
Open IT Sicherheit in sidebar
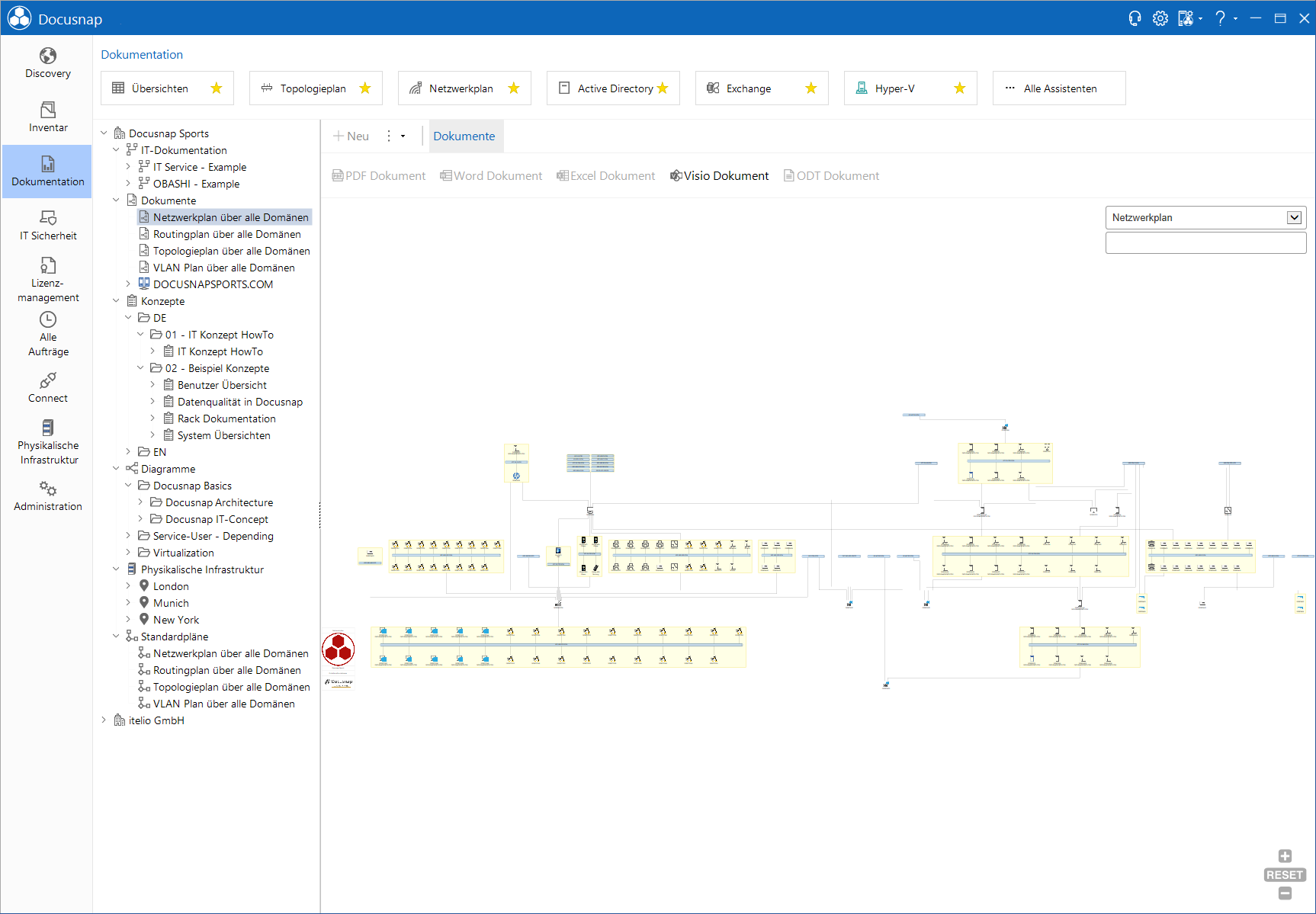(47, 226)
